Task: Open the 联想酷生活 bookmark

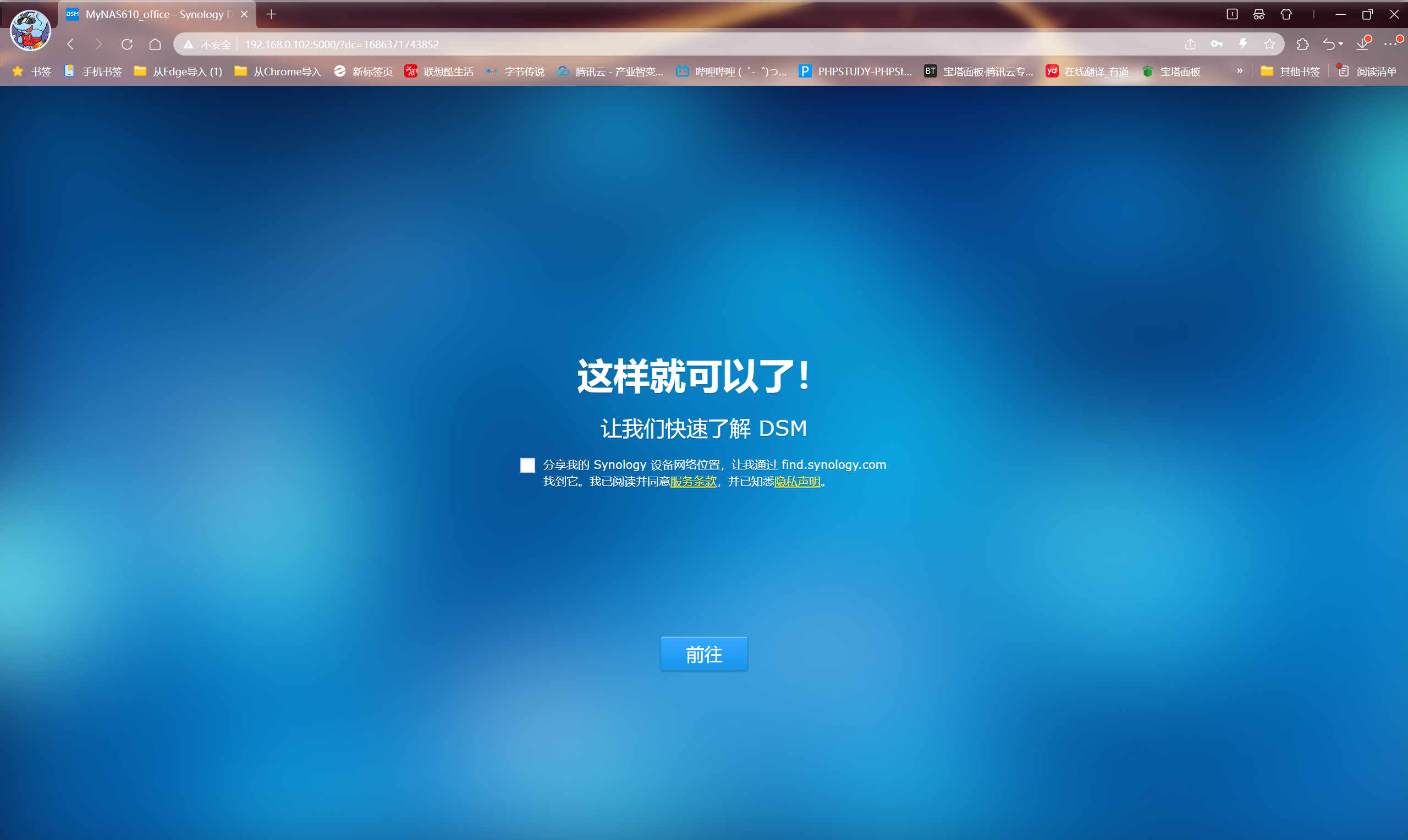Action: click(439, 71)
